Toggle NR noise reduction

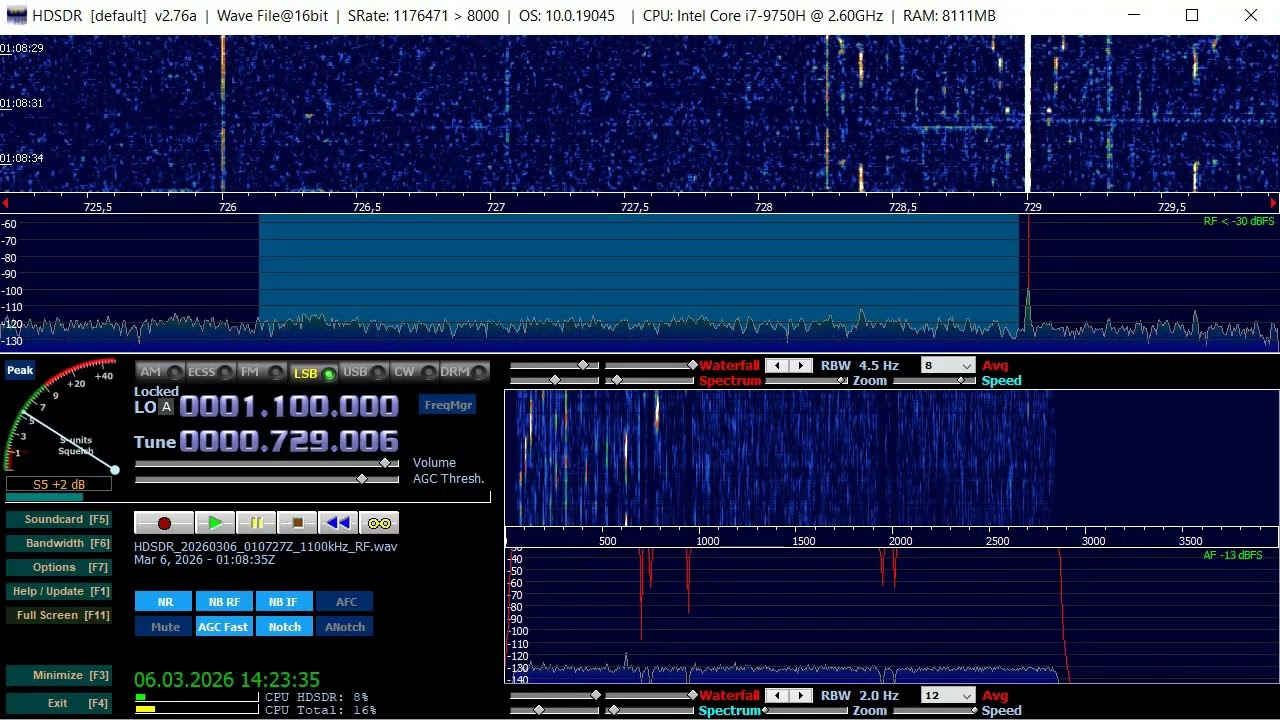[165, 602]
